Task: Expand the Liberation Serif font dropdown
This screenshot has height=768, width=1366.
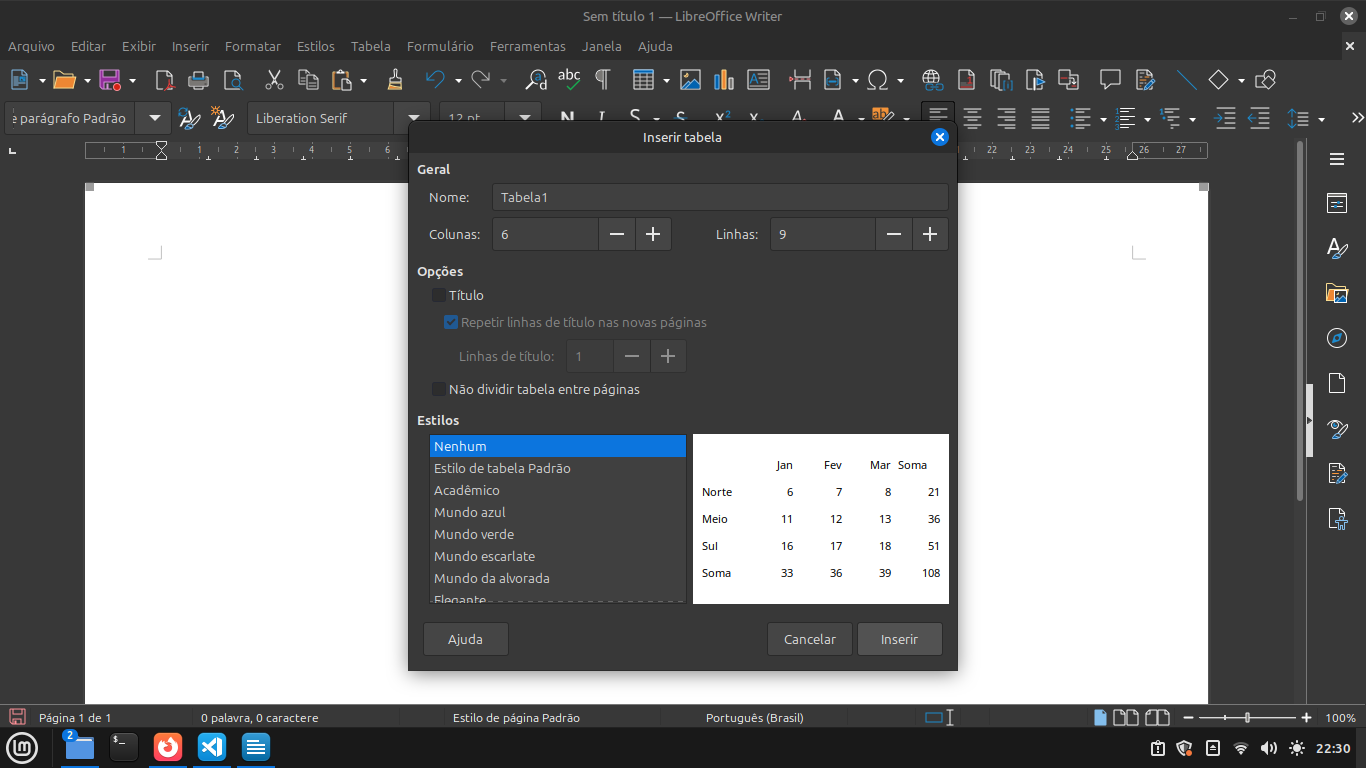Action: click(412, 118)
